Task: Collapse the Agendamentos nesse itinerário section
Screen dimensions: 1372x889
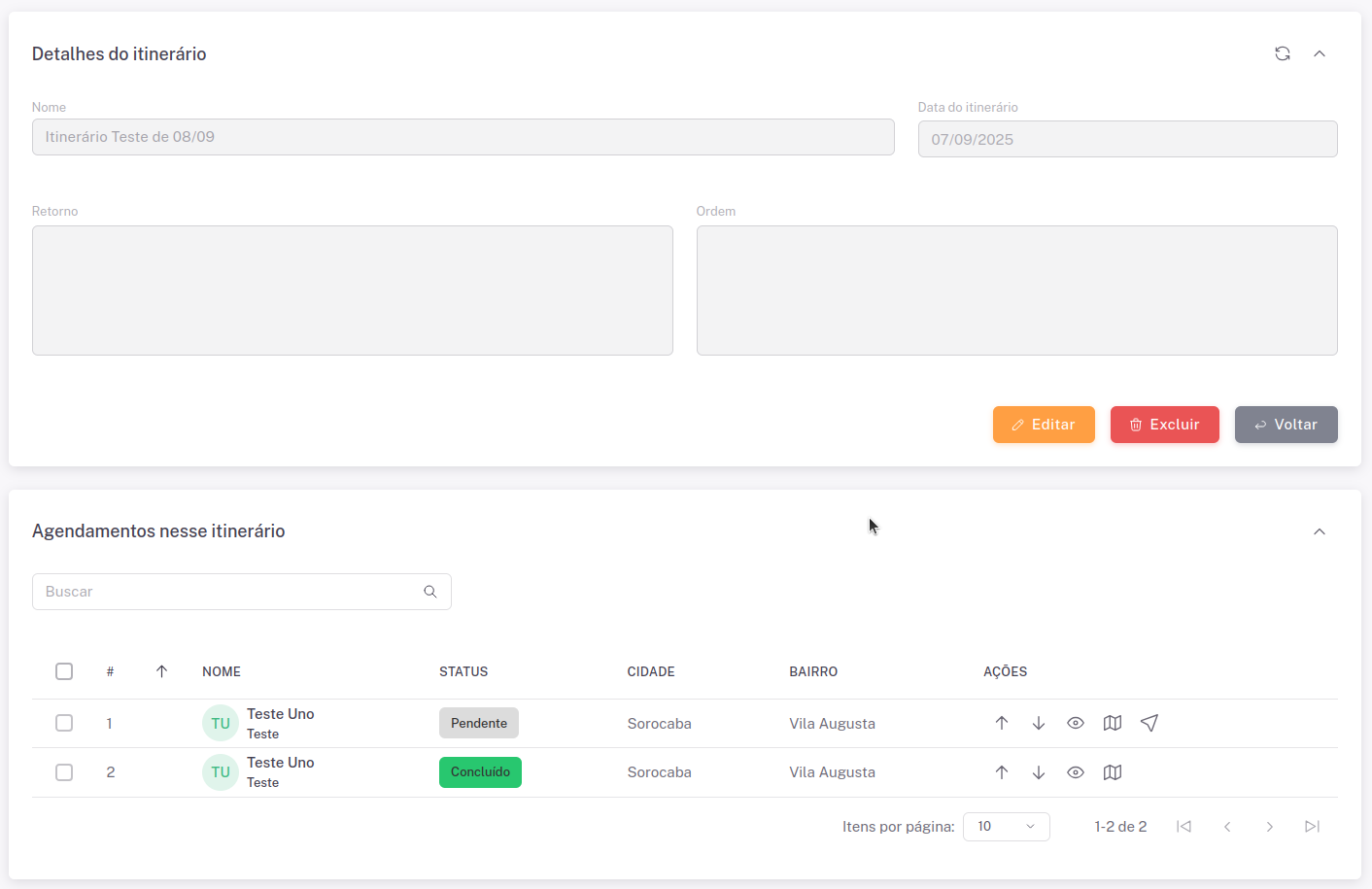Action: coord(1320,531)
